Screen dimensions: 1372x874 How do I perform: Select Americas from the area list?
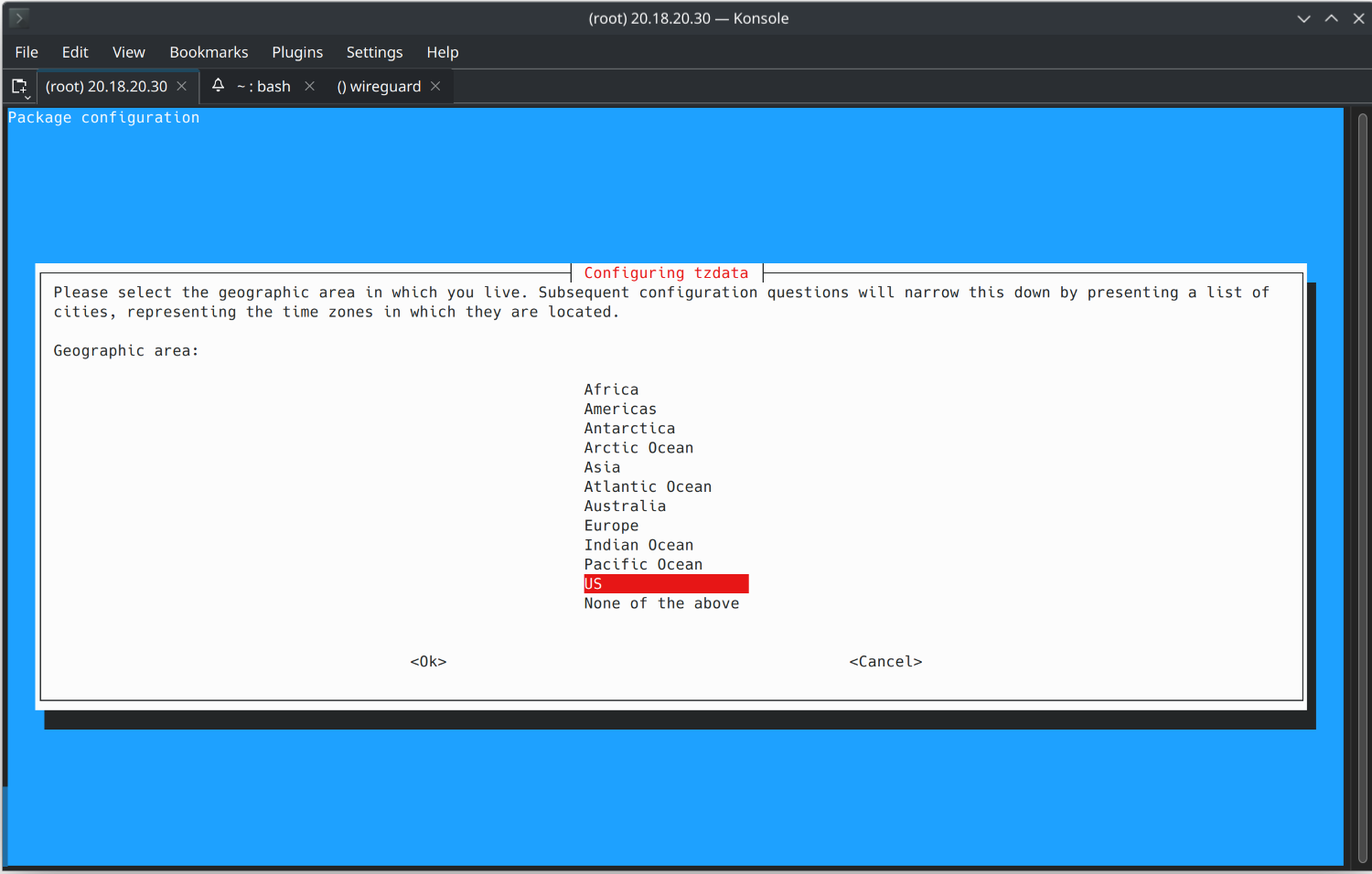[x=620, y=409]
